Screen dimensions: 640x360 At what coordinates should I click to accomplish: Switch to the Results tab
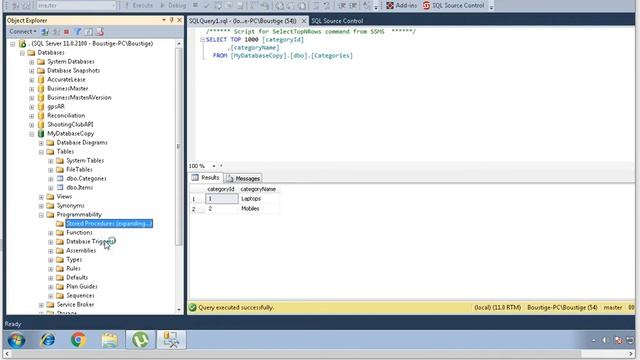206,178
